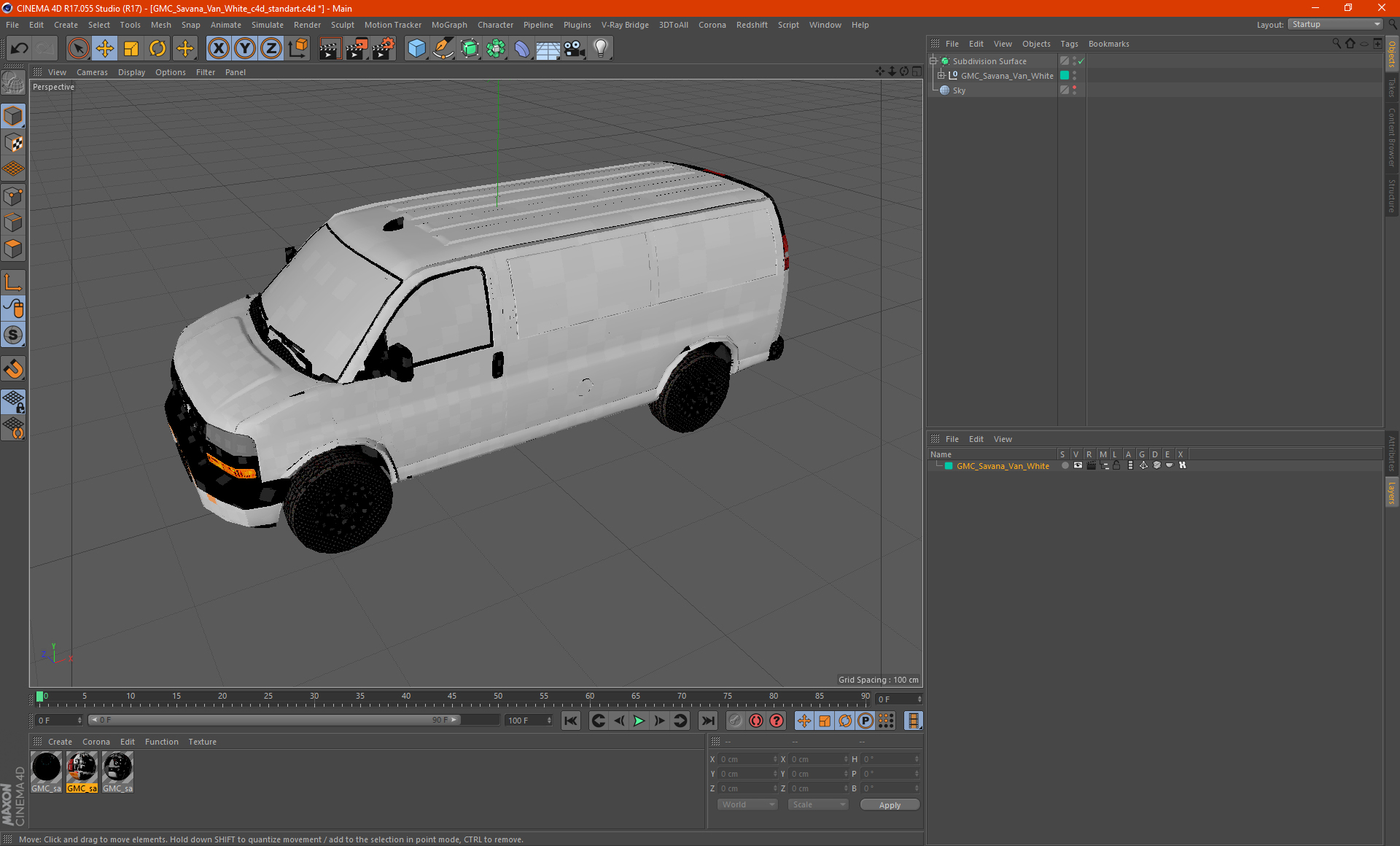
Task: Toggle the Tweak mode mouse icon
Action: 13,308
